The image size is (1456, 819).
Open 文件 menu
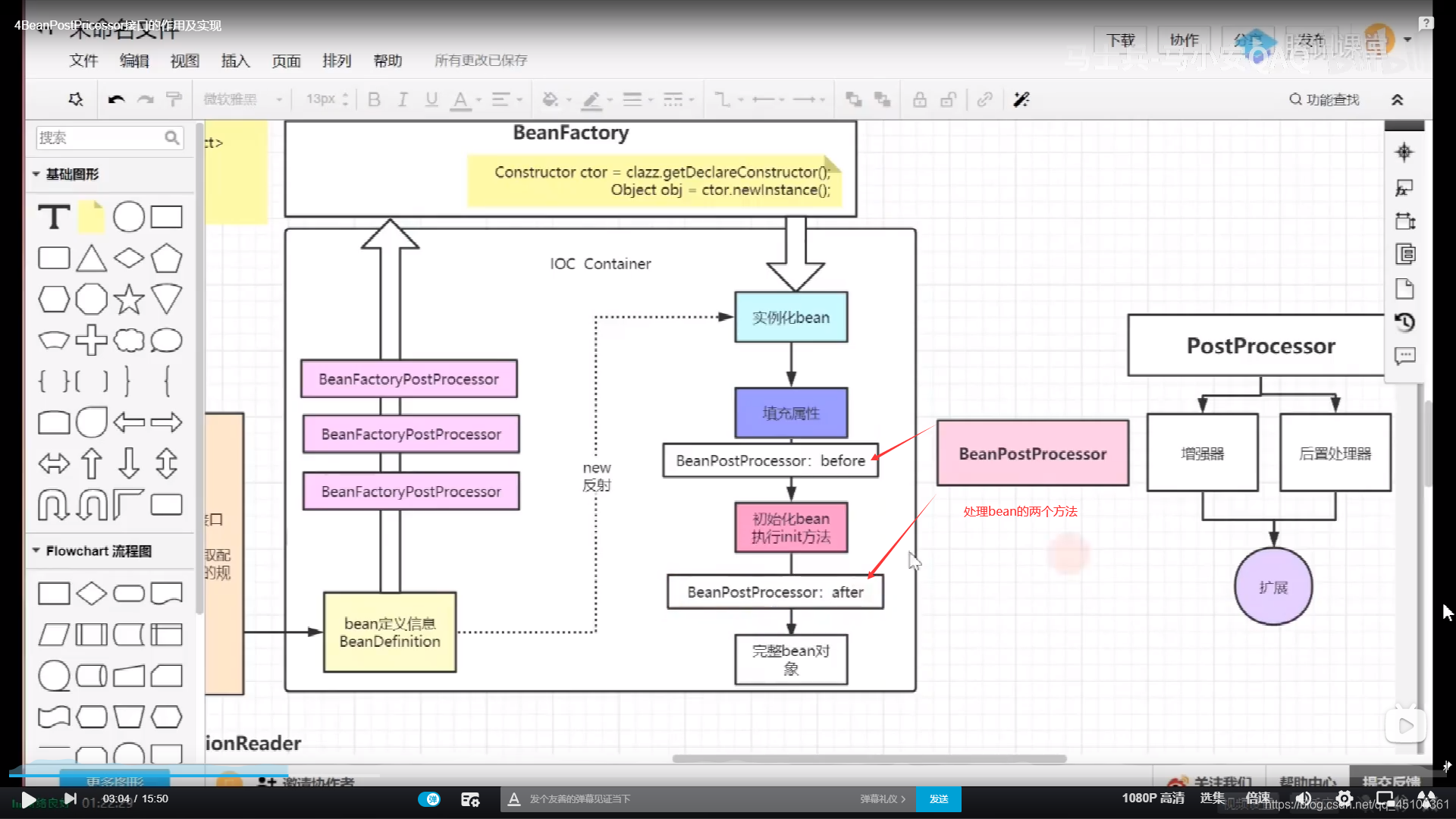[83, 61]
